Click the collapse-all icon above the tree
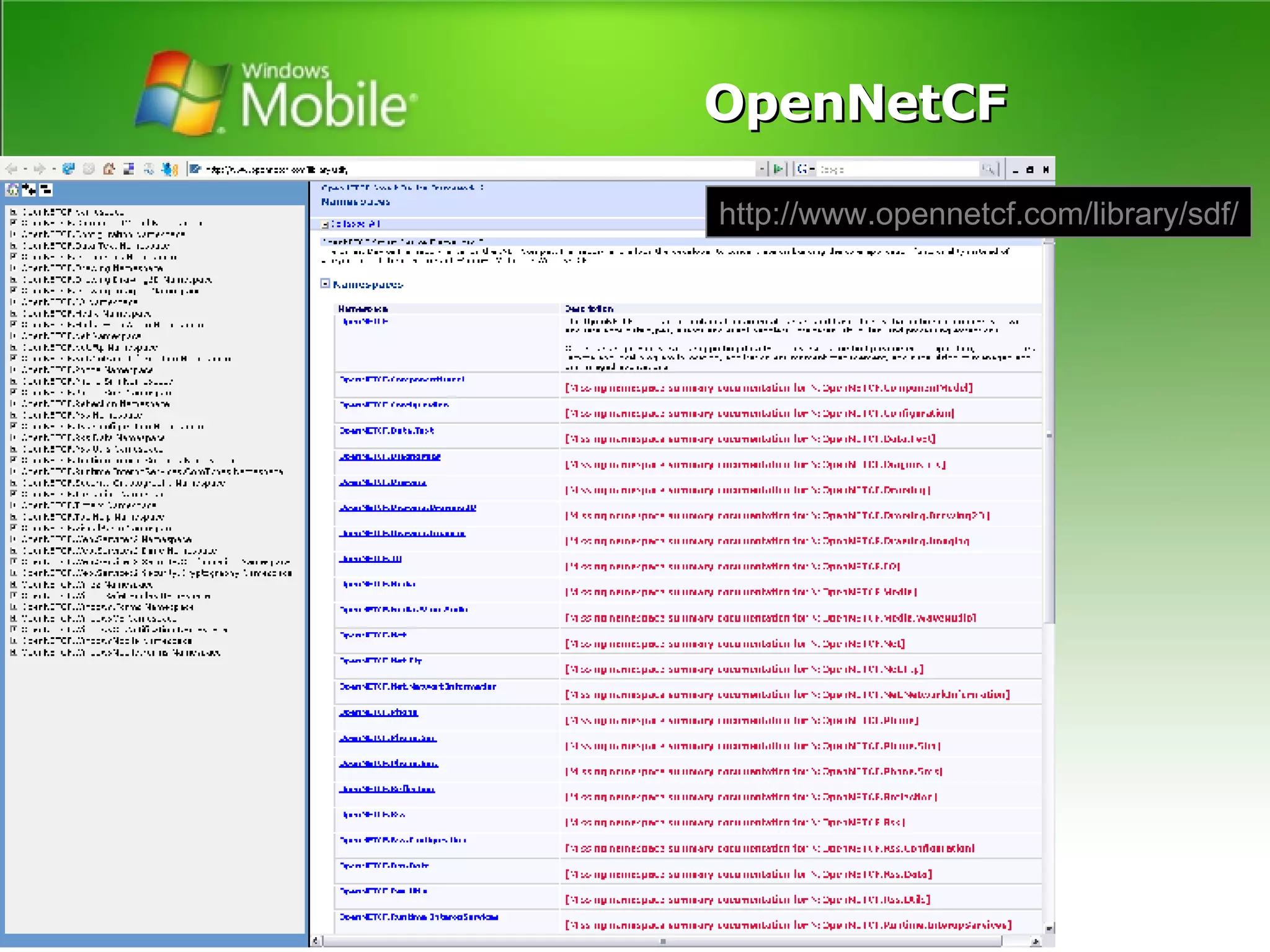Screen dimensions: 1270x952 [x=46, y=190]
